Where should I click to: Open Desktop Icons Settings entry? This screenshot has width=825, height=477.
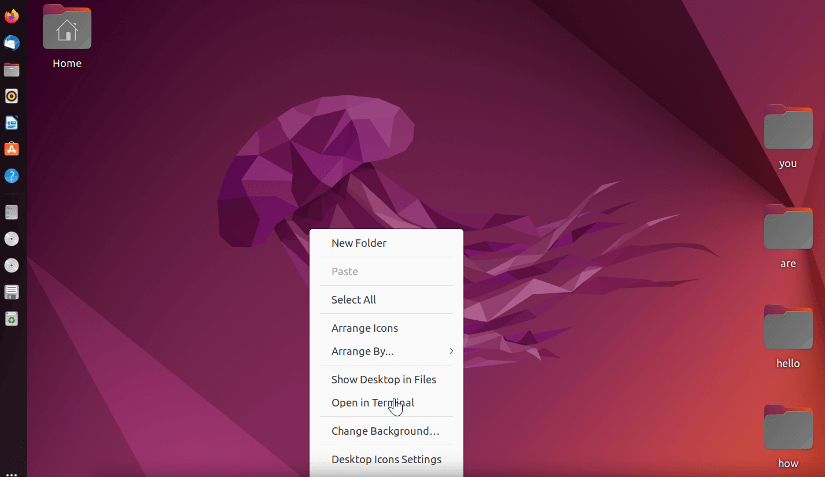pyautogui.click(x=386, y=459)
